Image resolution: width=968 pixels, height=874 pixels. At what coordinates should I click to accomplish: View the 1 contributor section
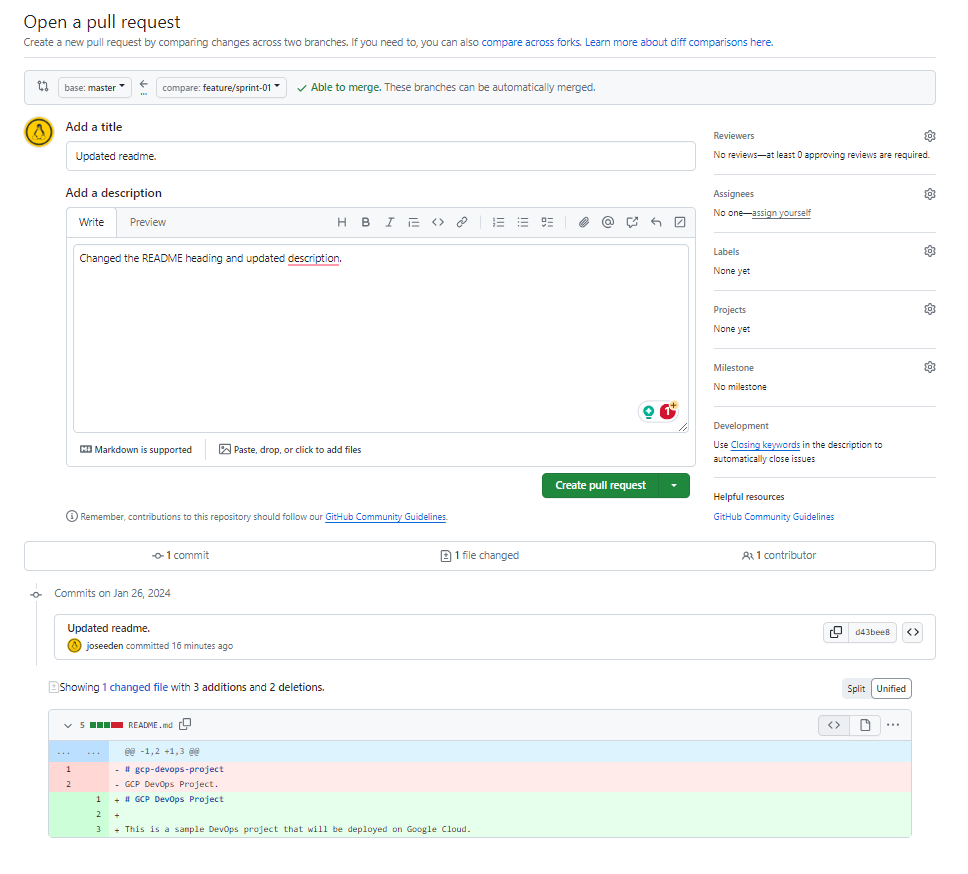779,556
